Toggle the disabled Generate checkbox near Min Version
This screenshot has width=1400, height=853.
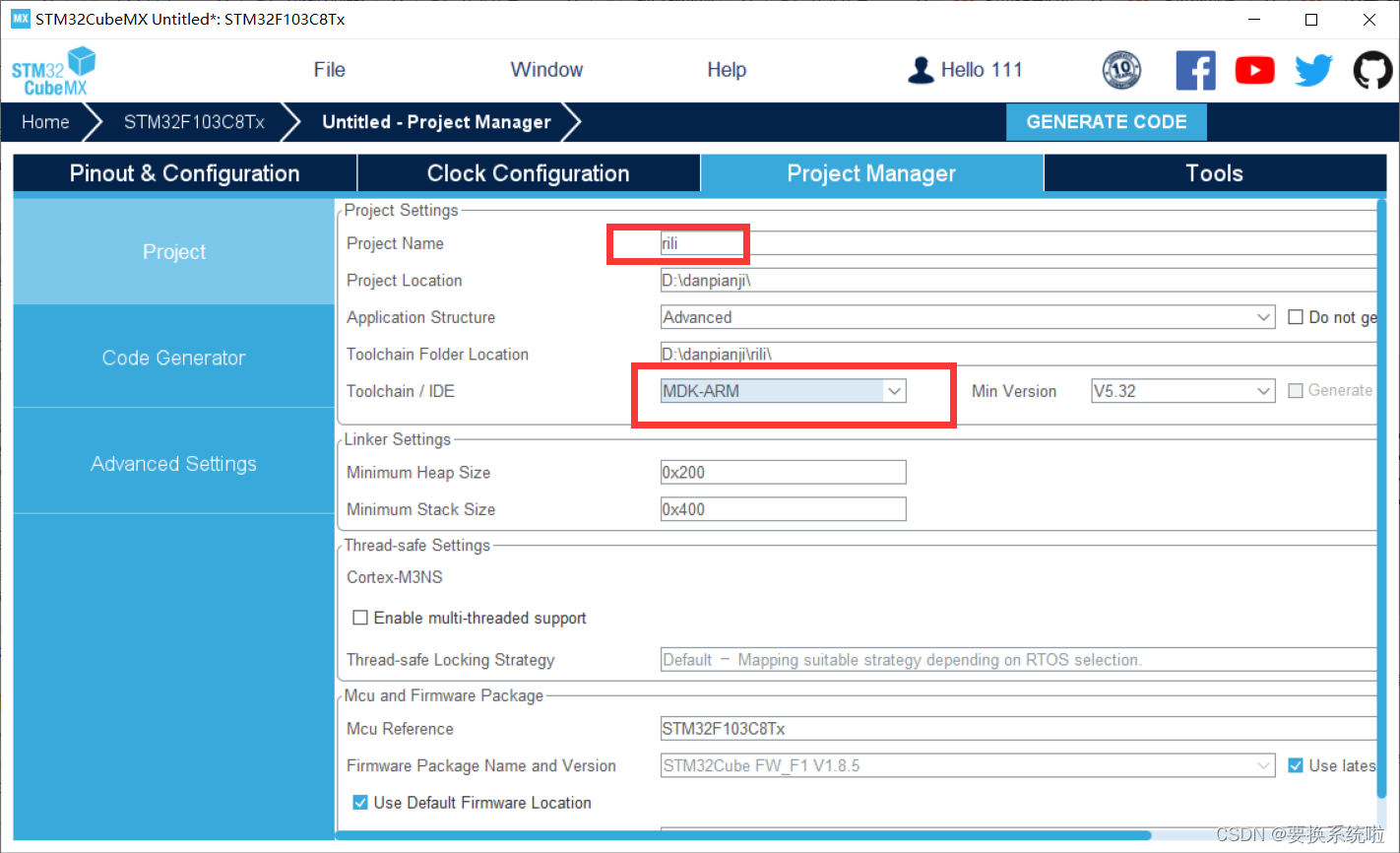tap(1296, 391)
